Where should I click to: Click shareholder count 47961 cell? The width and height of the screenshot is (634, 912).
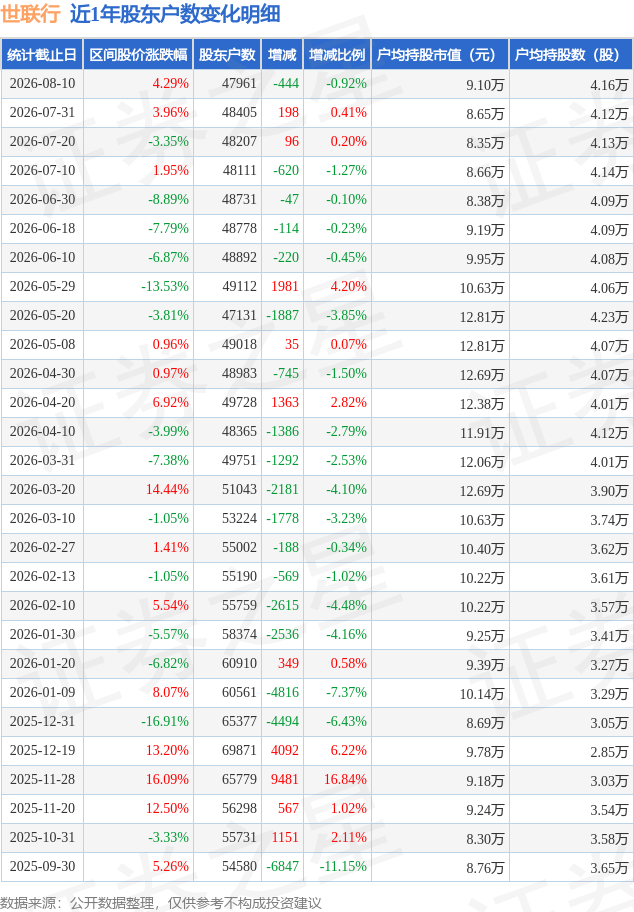(x=239, y=84)
